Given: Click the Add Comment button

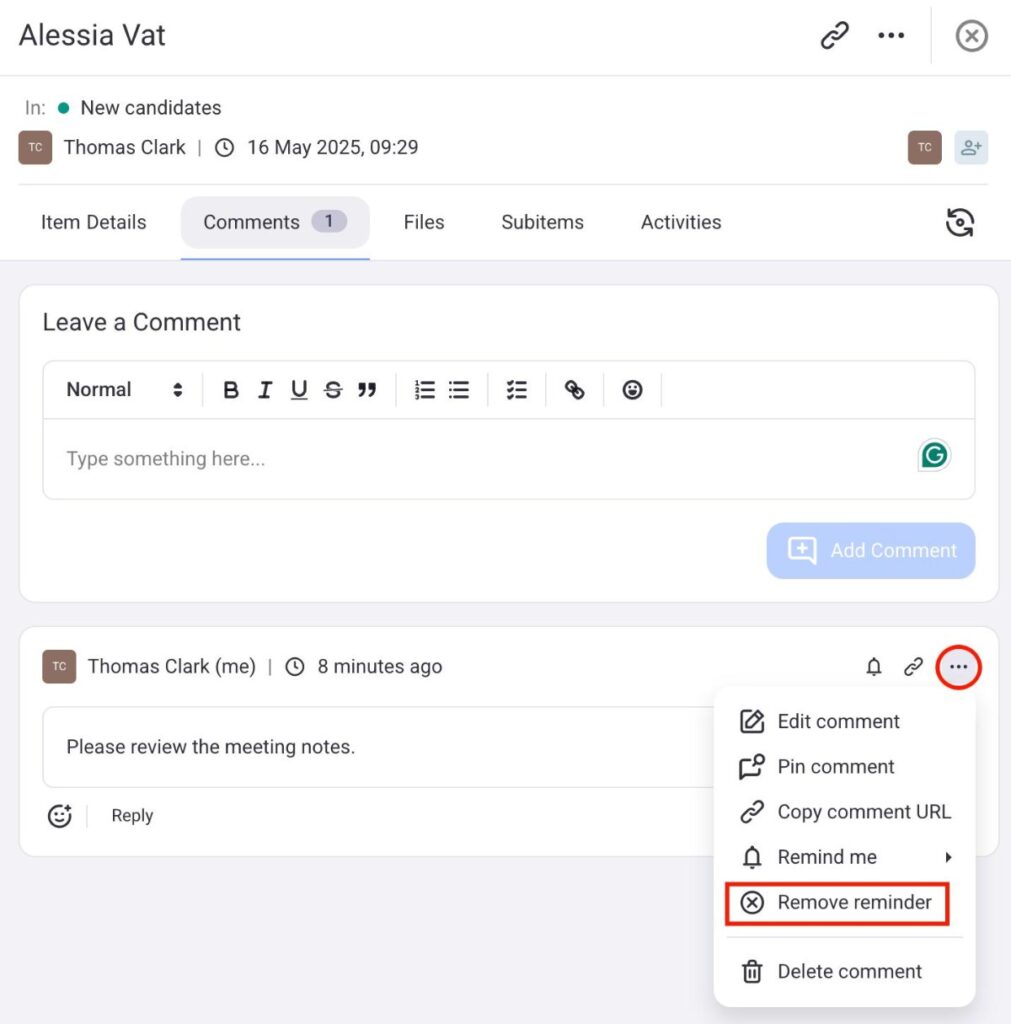Looking at the screenshot, I should (x=871, y=550).
